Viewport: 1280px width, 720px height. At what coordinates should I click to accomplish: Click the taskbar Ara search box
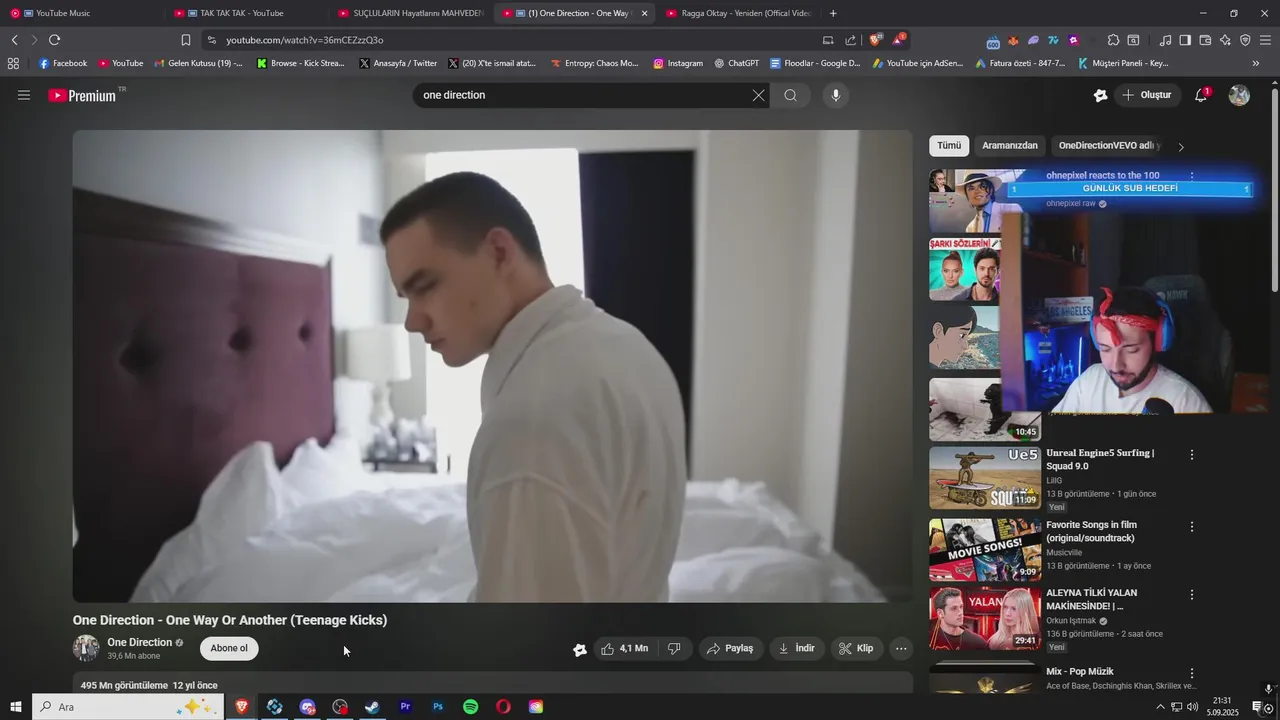pos(128,707)
